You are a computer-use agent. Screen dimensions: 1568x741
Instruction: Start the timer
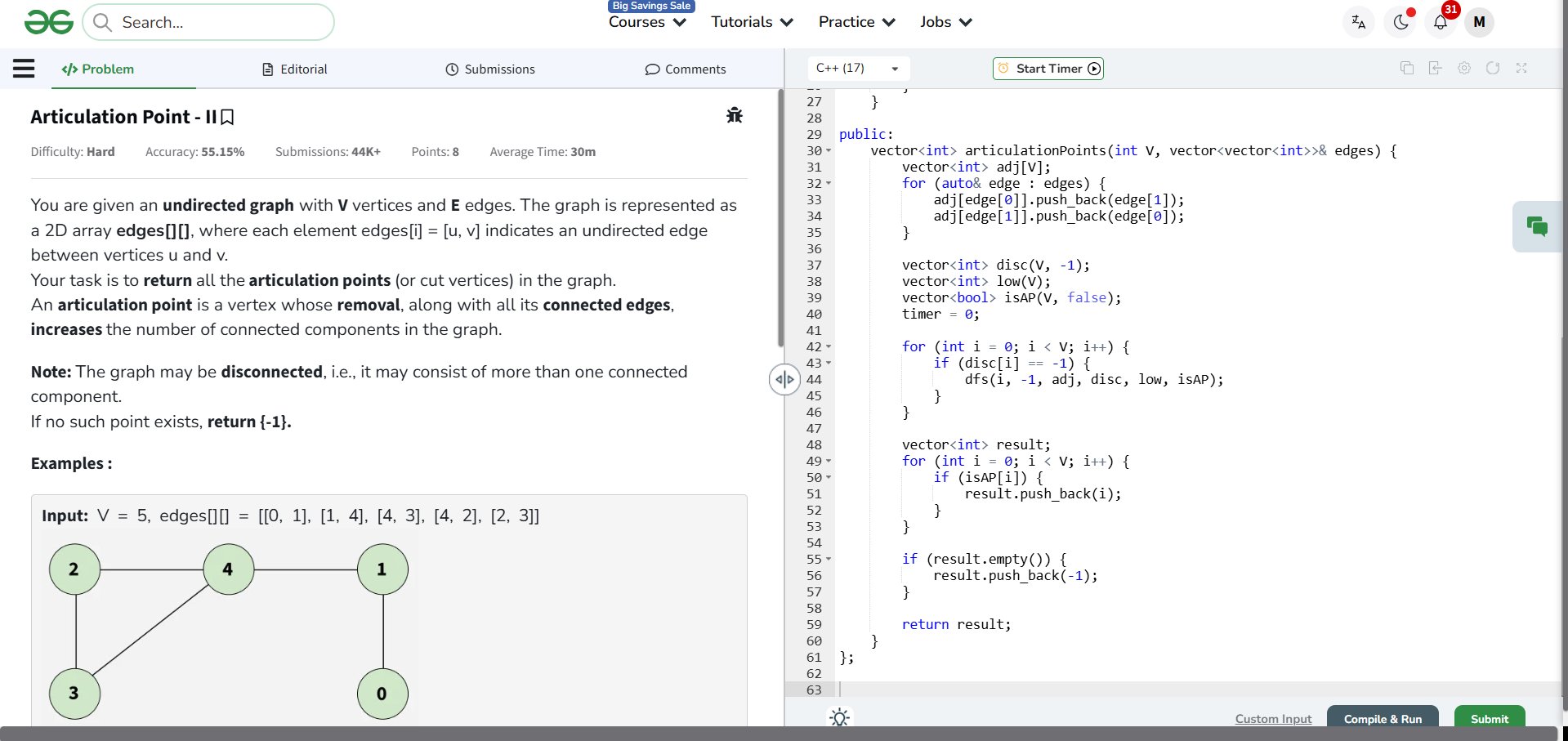[x=1048, y=69]
